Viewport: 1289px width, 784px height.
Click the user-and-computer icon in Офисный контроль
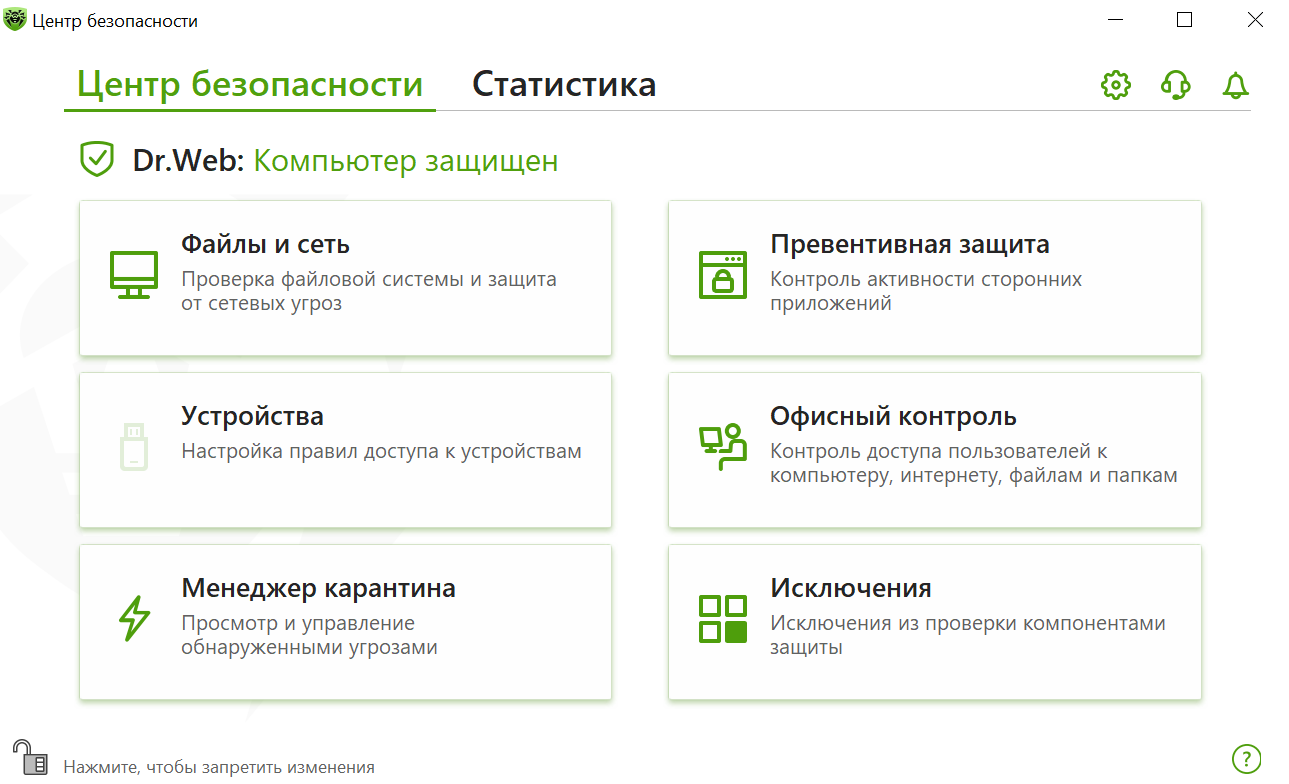pos(723,447)
